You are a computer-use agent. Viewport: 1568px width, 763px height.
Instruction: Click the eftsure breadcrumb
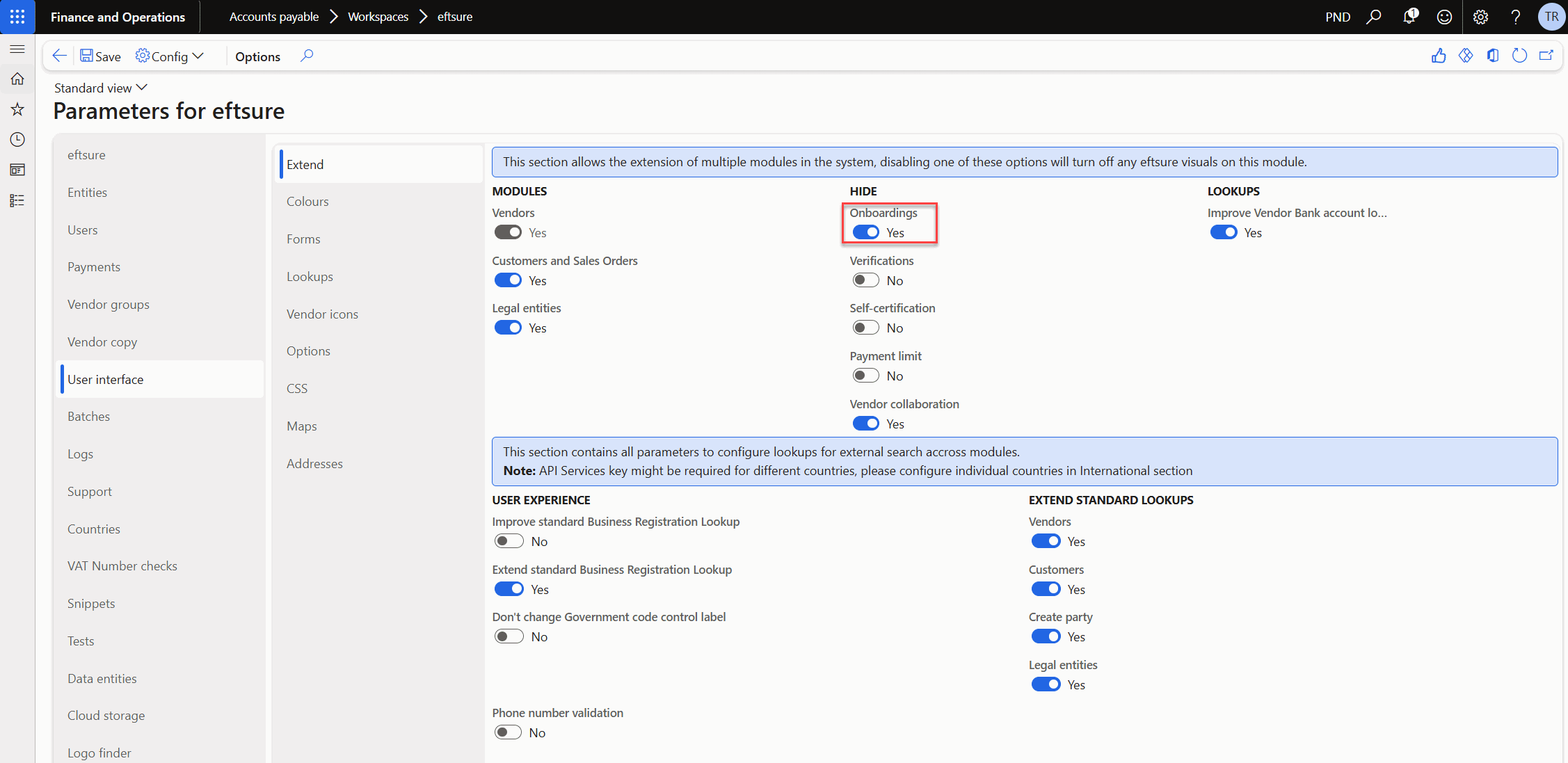(x=455, y=17)
